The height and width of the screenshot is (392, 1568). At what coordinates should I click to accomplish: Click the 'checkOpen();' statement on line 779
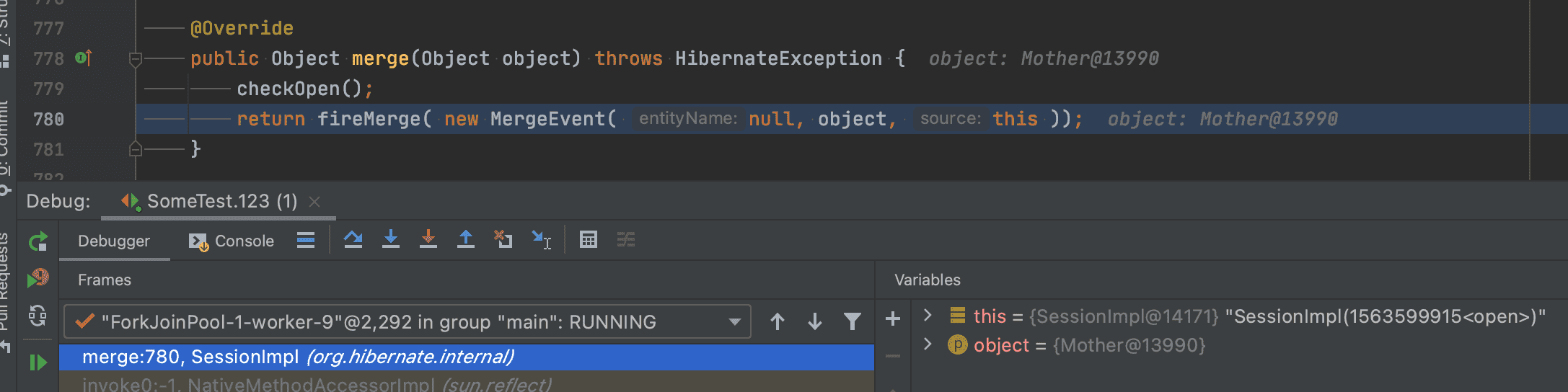pos(306,89)
